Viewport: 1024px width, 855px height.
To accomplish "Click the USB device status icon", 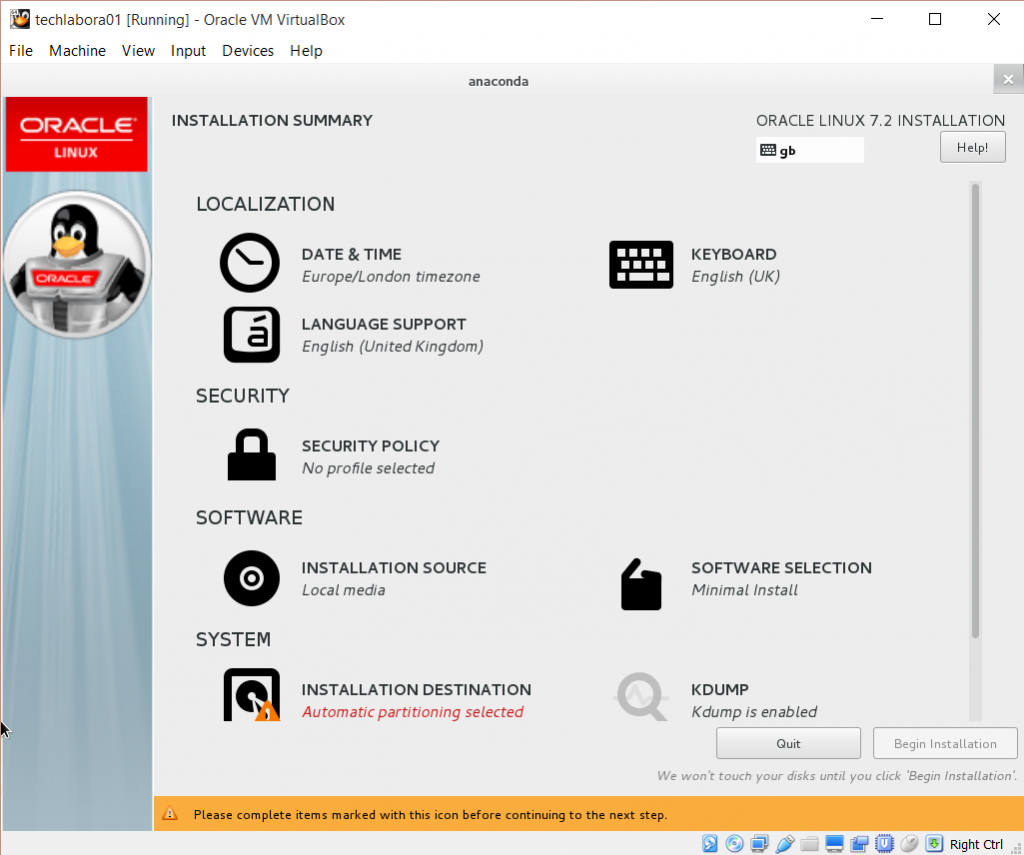I will (785, 843).
